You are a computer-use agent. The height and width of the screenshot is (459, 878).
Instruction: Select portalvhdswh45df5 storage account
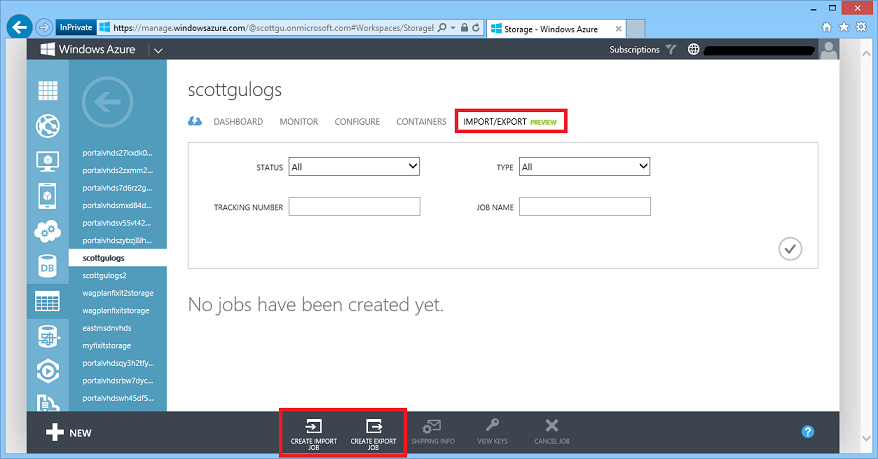tap(118, 398)
